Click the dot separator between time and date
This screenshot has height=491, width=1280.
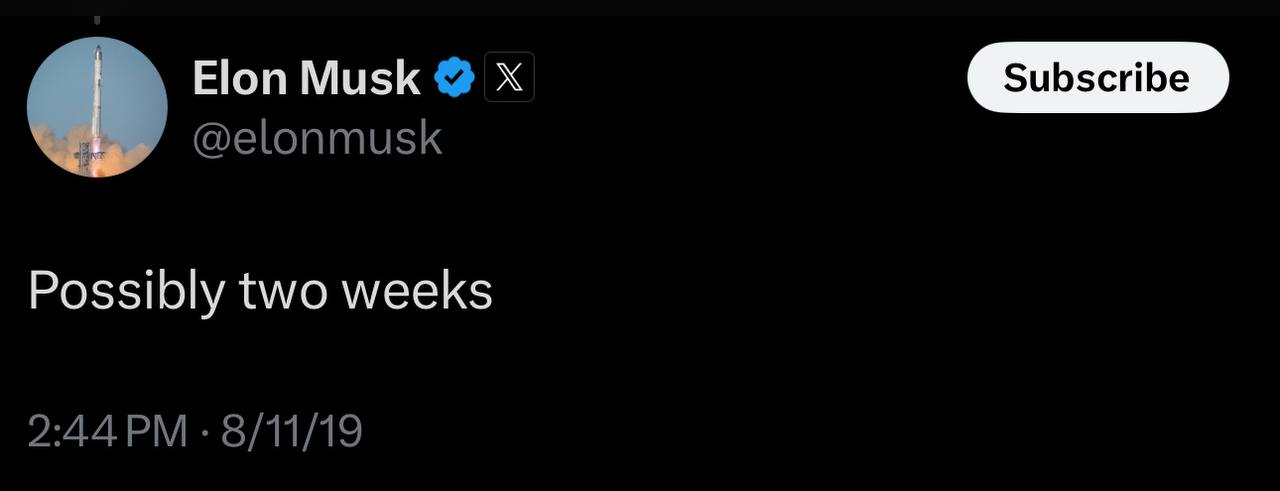tap(204, 432)
